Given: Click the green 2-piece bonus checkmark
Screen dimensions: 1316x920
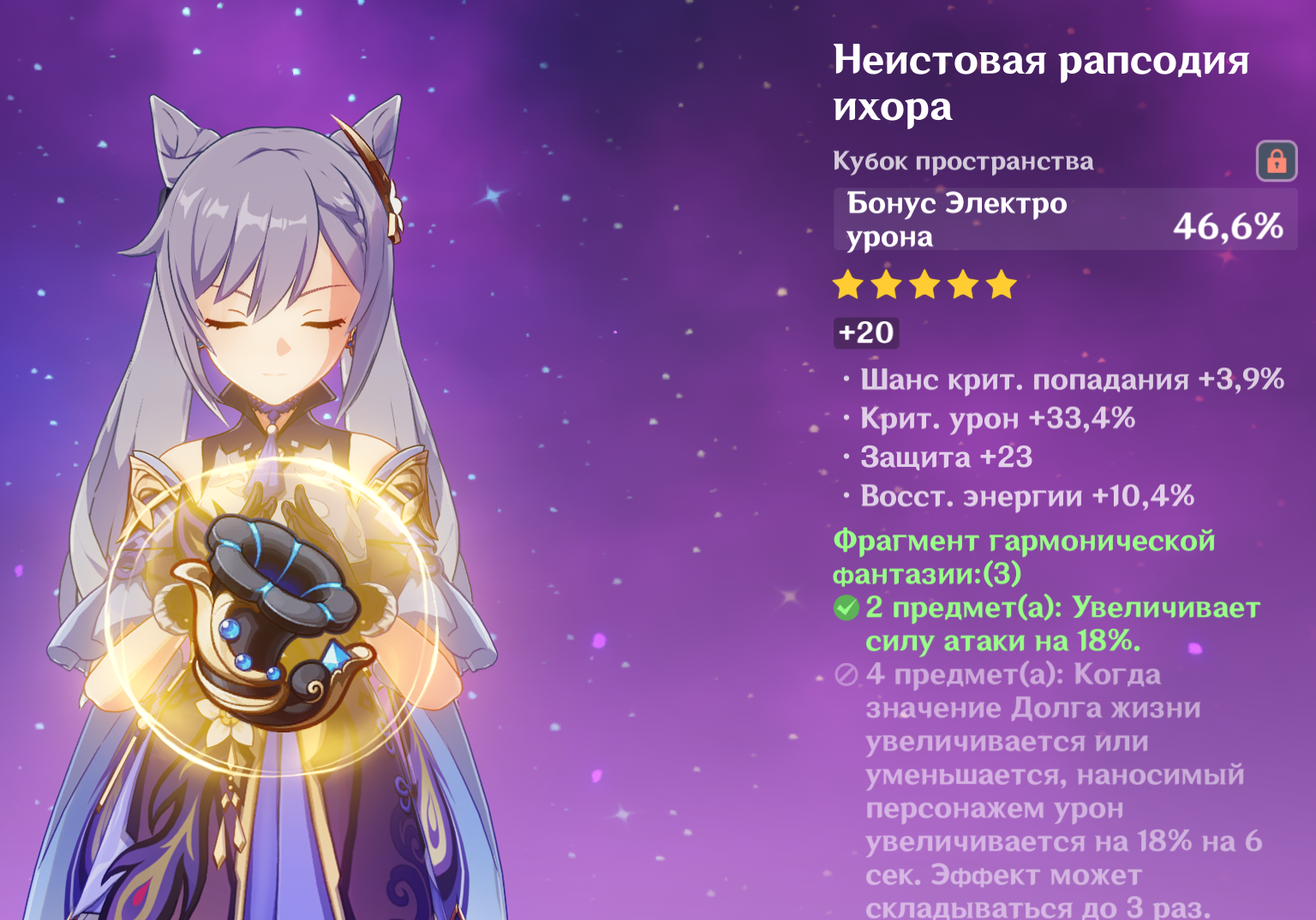Looking at the screenshot, I should pos(846,608).
